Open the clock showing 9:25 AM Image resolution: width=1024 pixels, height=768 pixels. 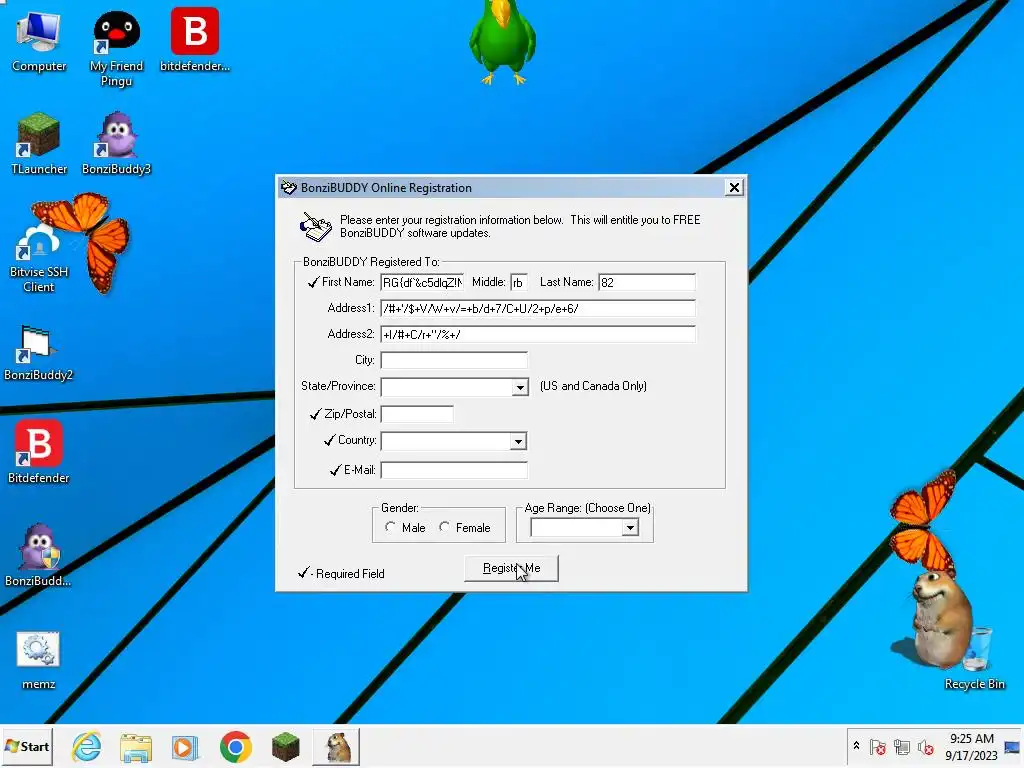click(971, 746)
